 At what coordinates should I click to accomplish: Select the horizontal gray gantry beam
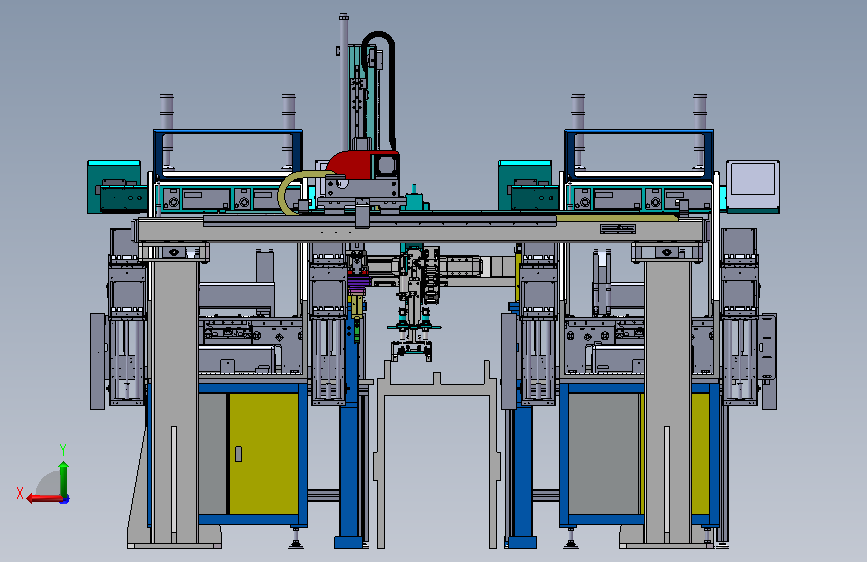[x=420, y=230]
